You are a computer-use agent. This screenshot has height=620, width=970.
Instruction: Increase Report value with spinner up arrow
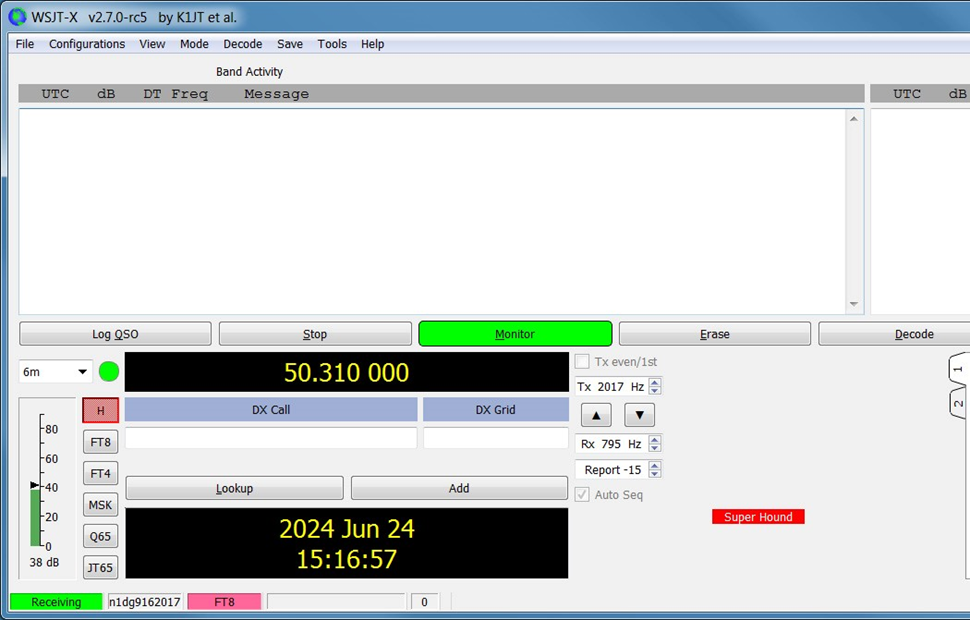click(x=655, y=465)
